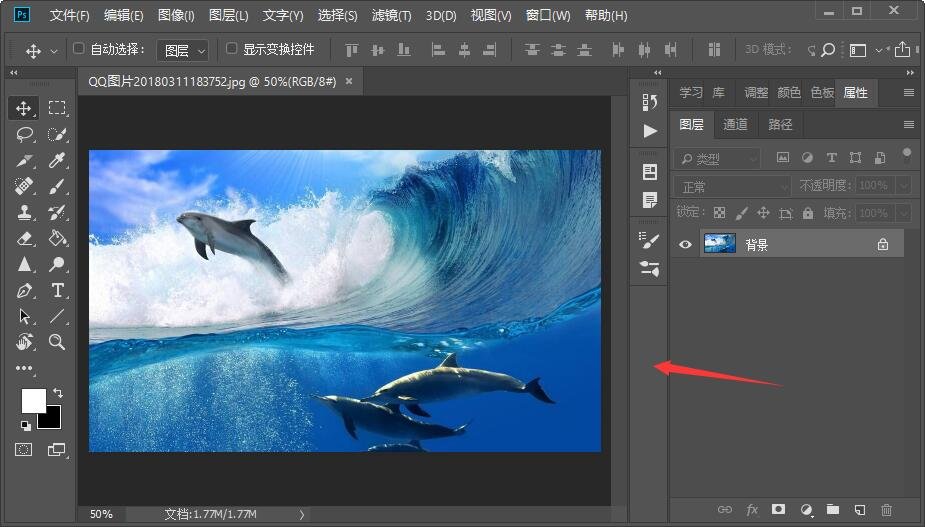This screenshot has width=925, height=527.
Task: Create a new group folder icon
Action: [x=832, y=509]
